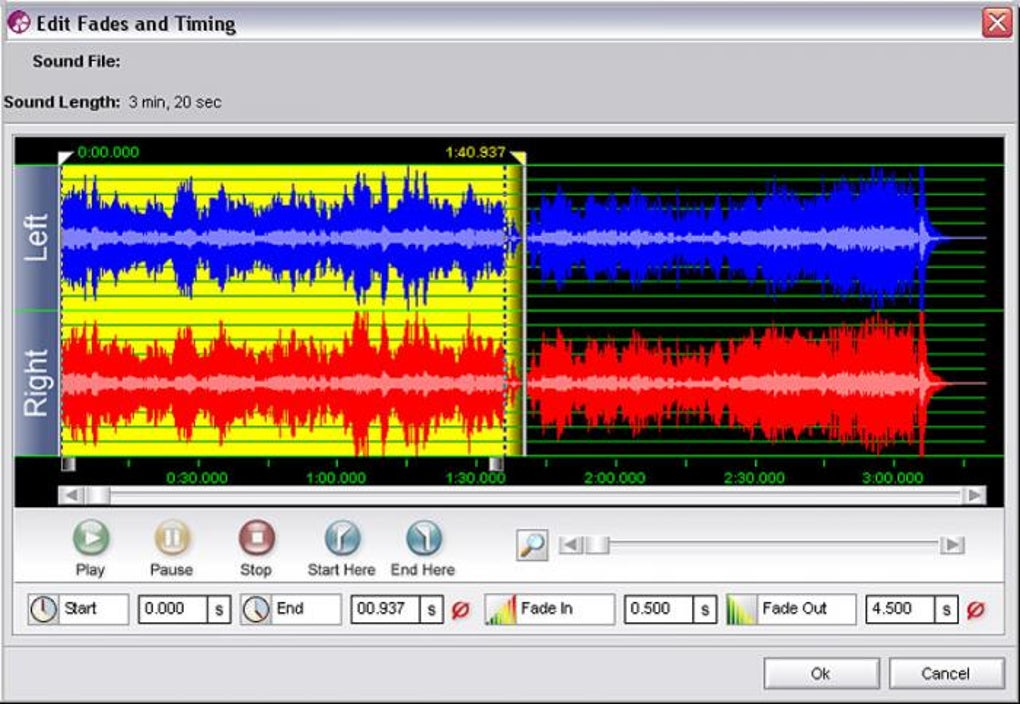Click the fade-in handle below the waveform start

[x=68, y=464]
